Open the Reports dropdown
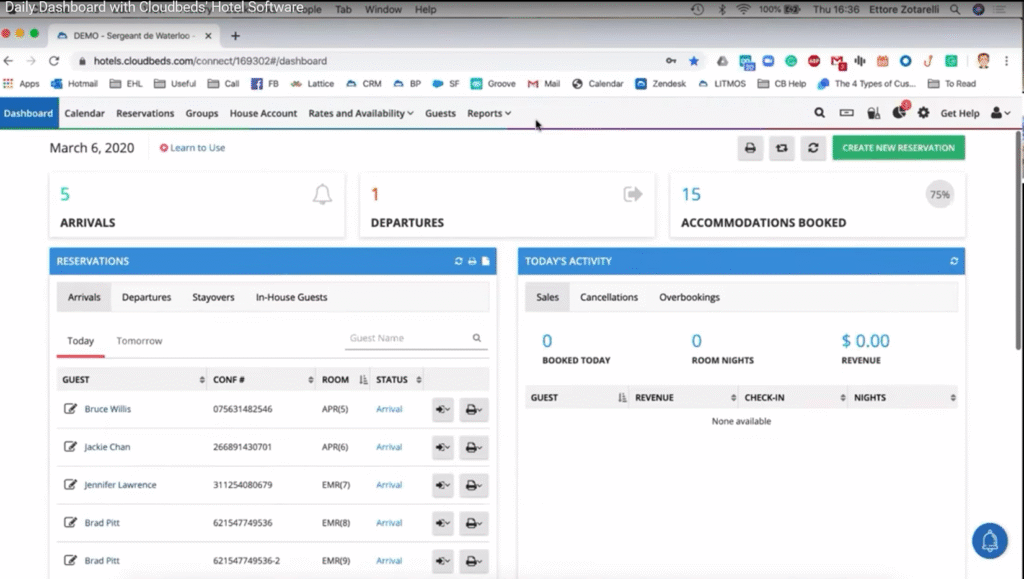The image size is (1024, 579). click(x=489, y=113)
